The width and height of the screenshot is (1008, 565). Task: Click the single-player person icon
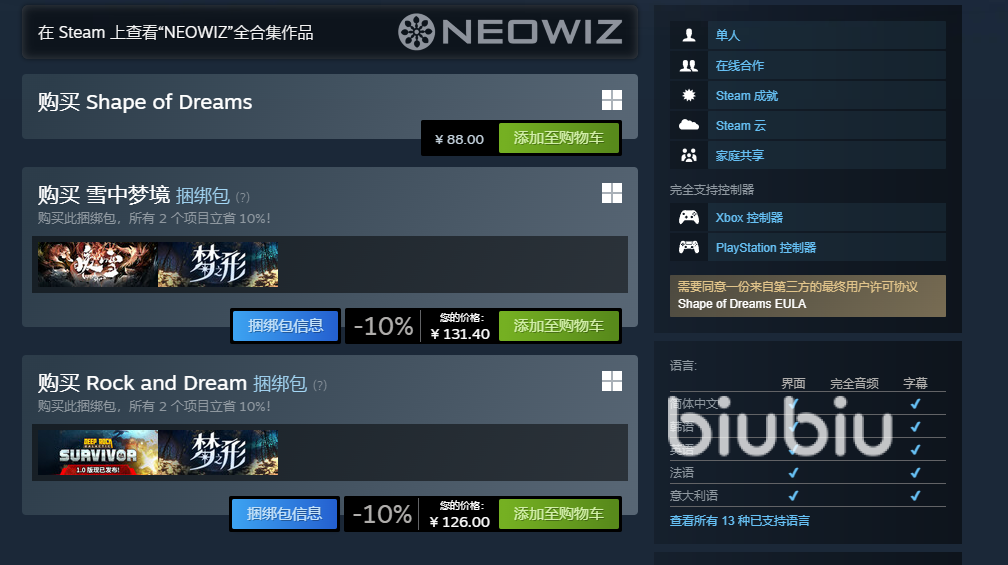[688, 35]
